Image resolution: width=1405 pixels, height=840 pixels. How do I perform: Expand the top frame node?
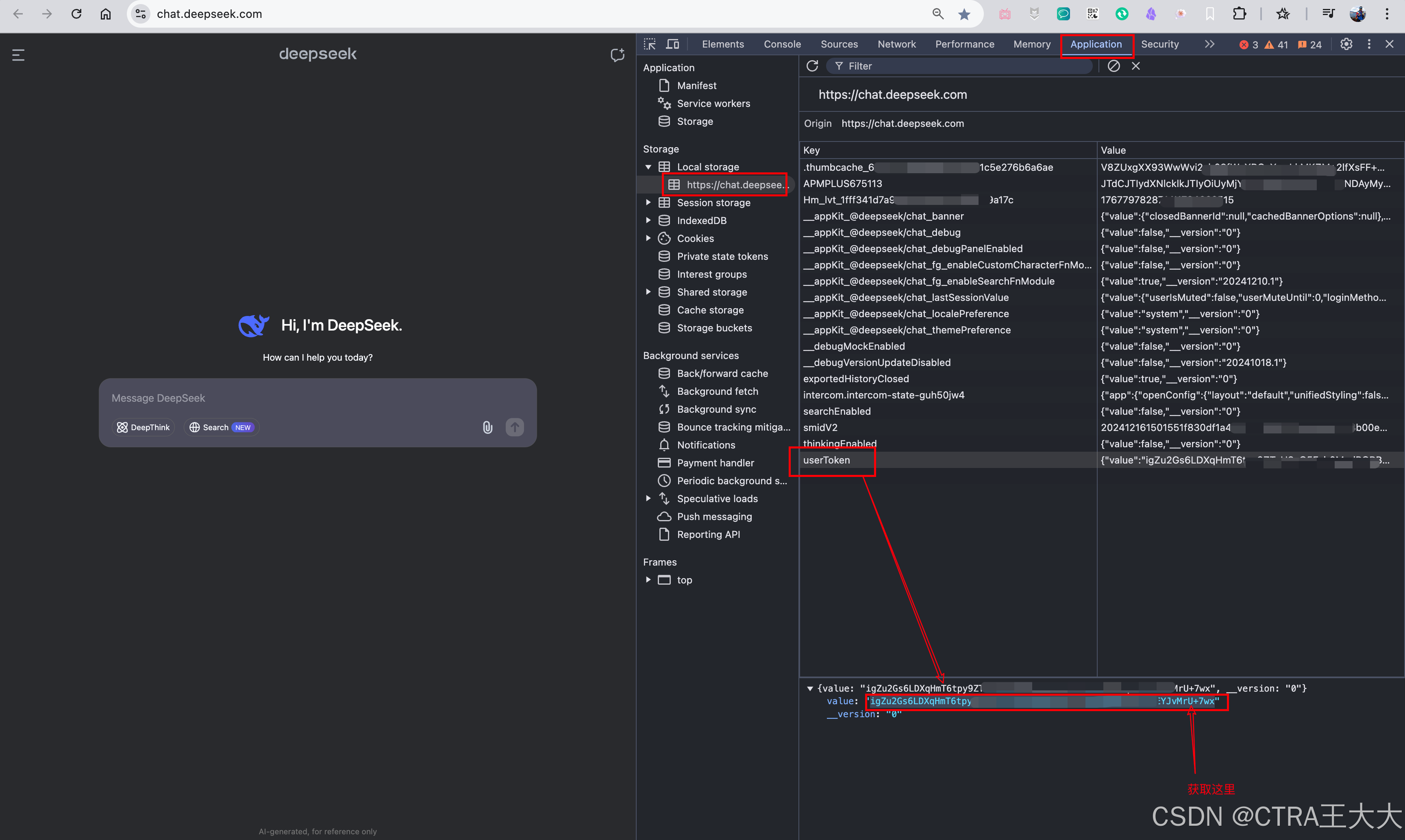[x=648, y=580]
